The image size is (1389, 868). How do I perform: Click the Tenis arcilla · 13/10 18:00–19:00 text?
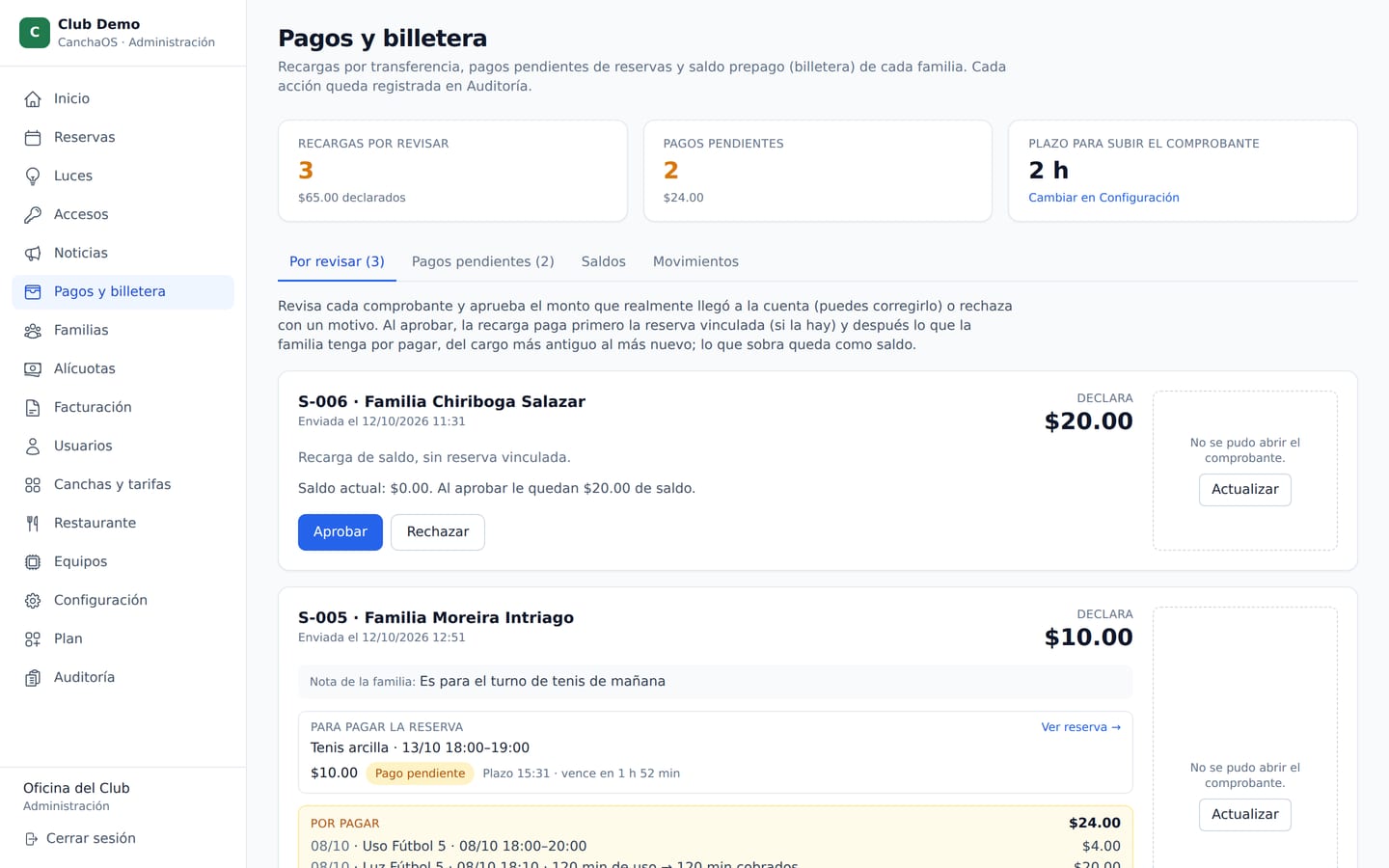coord(420,748)
